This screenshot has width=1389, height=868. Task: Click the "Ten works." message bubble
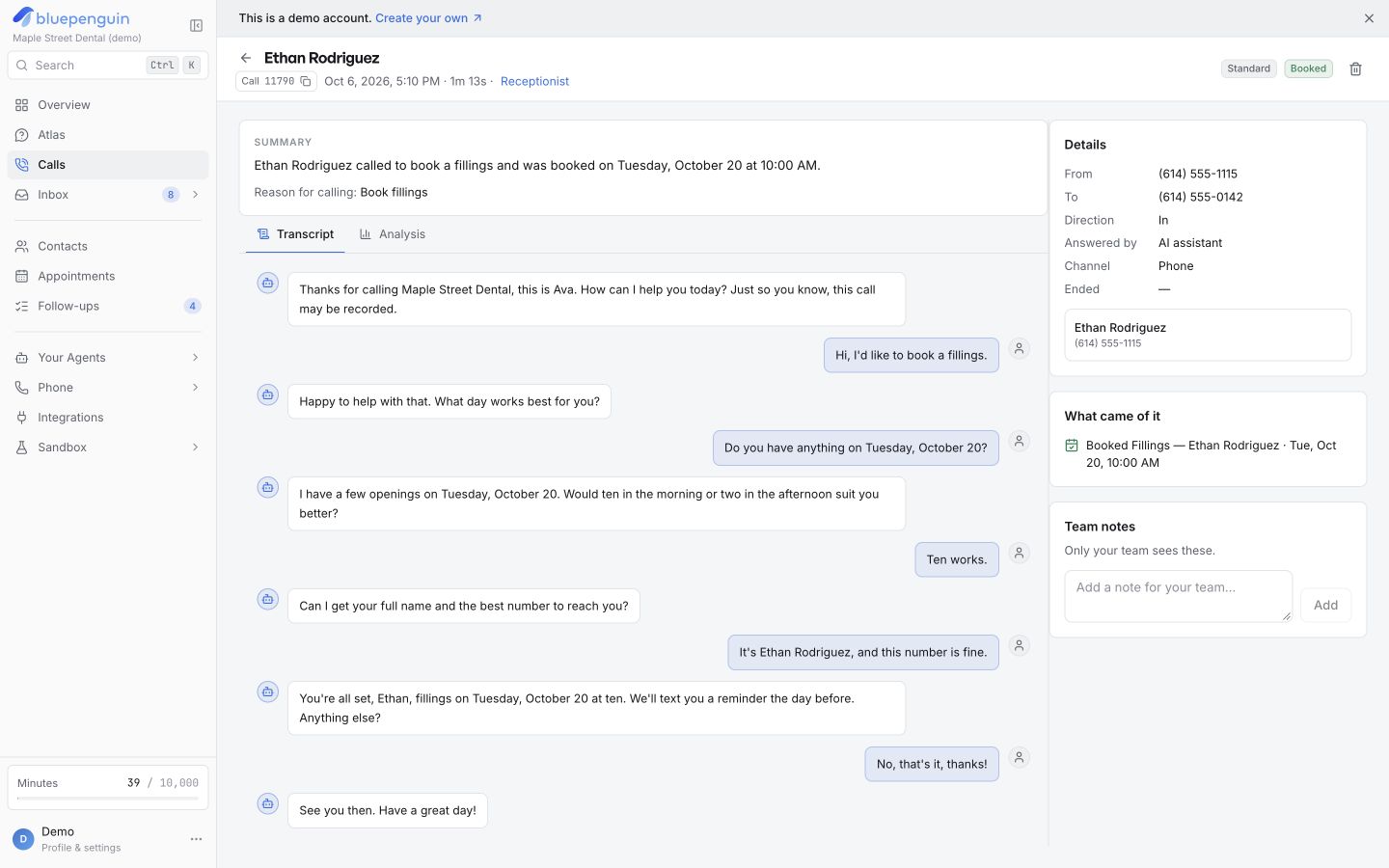[957, 560]
